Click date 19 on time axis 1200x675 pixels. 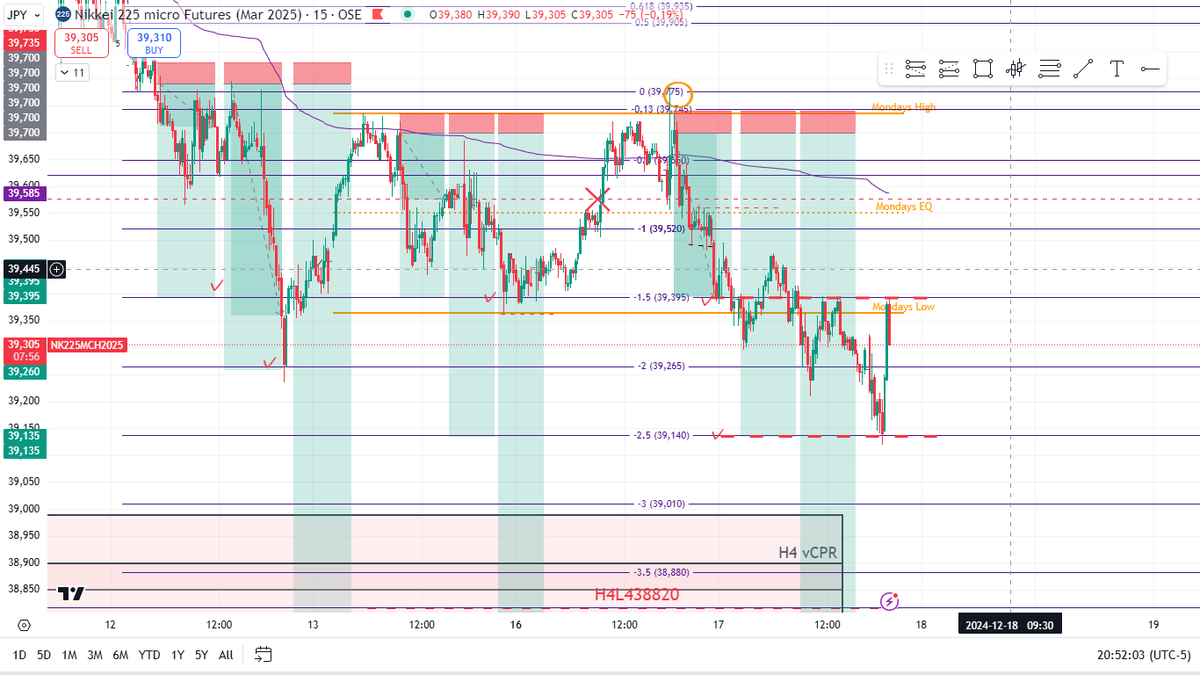1153,625
